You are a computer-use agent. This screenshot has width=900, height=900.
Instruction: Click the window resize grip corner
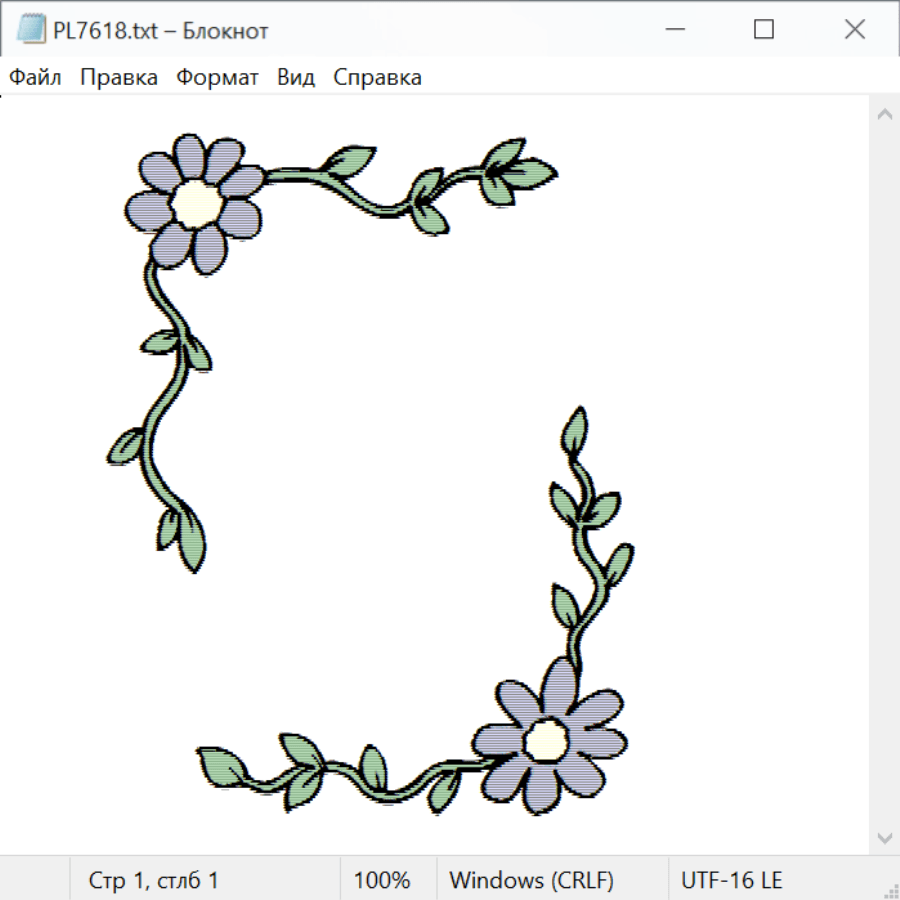pos(890,890)
